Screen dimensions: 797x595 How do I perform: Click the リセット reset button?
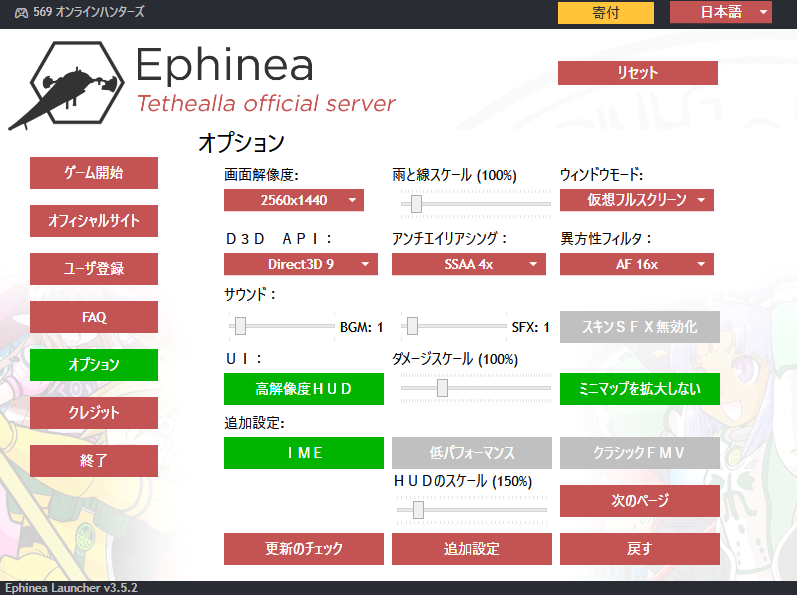[637, 73]
